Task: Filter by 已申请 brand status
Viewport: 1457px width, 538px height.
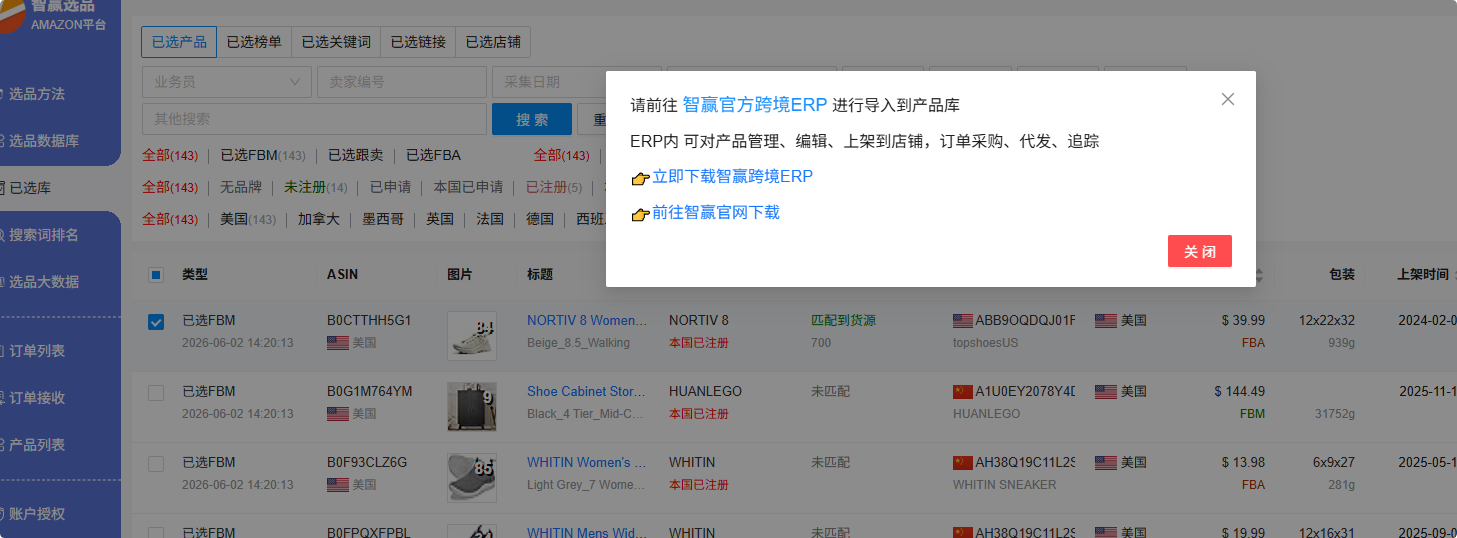Action: point(390,187)
